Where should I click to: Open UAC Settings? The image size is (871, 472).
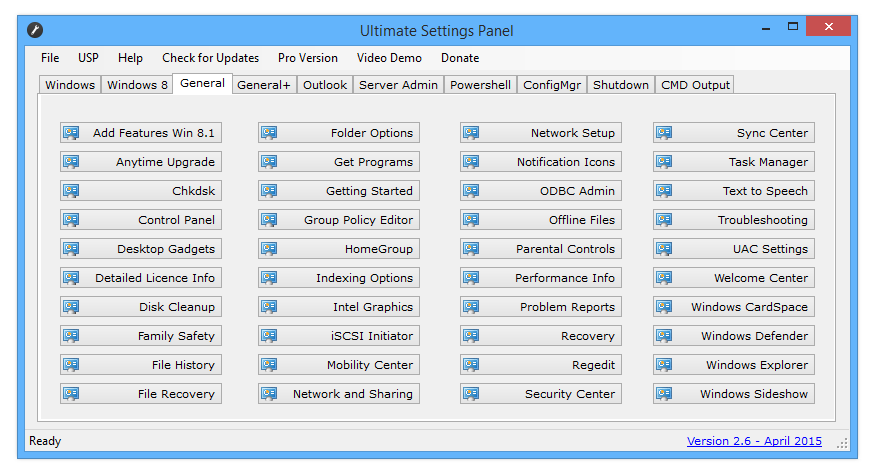point(734,249)
